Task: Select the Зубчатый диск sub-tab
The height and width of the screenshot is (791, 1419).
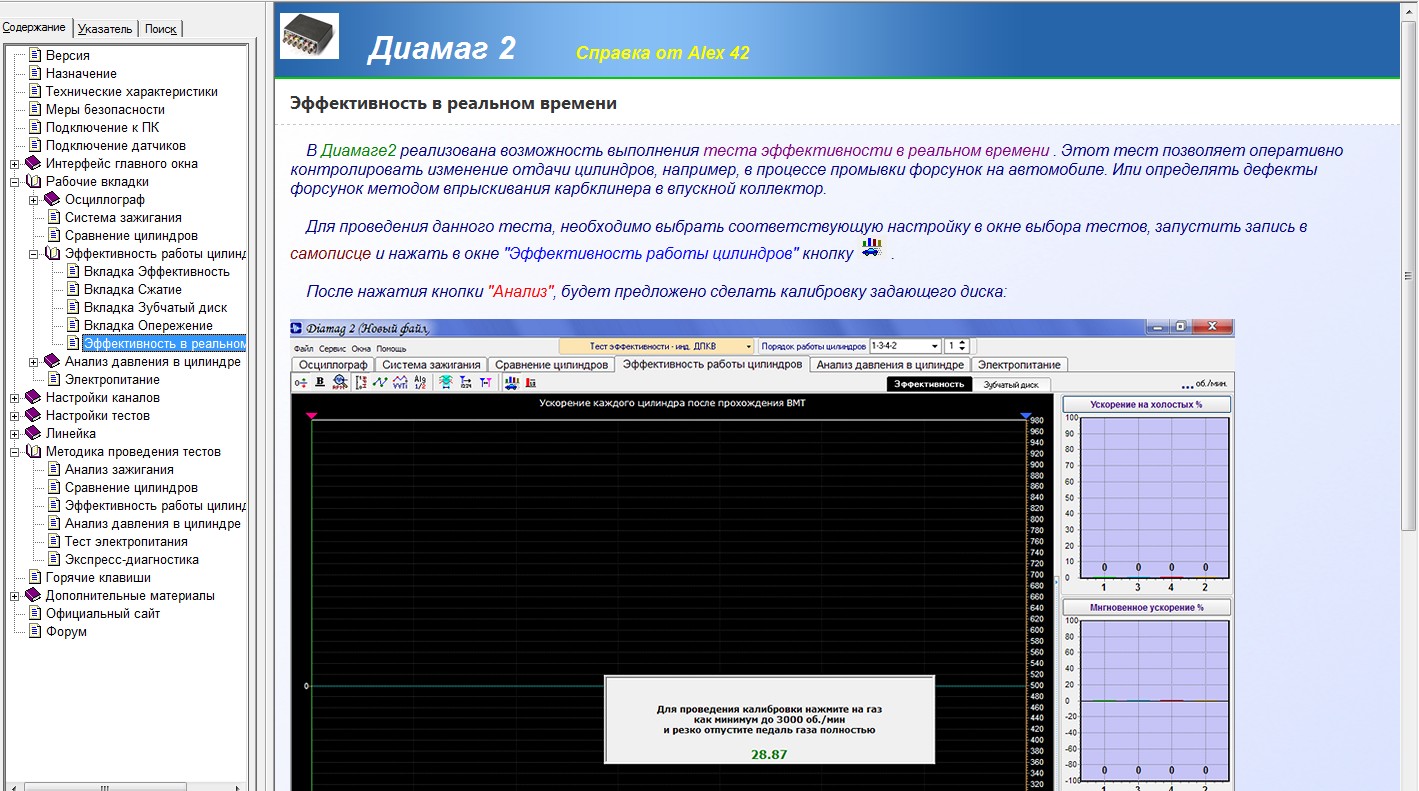Action: [1010, 384]
